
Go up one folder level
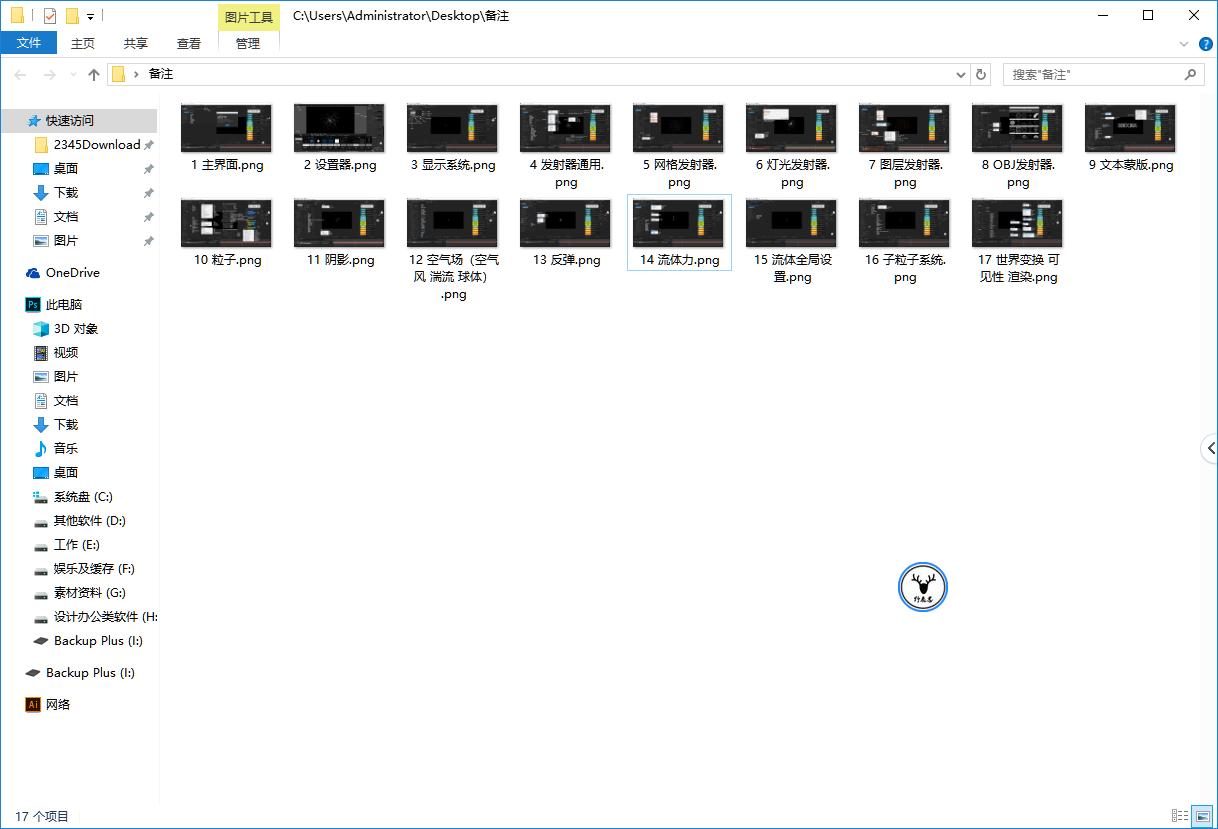pyautogui.click(x=94, y=74)
